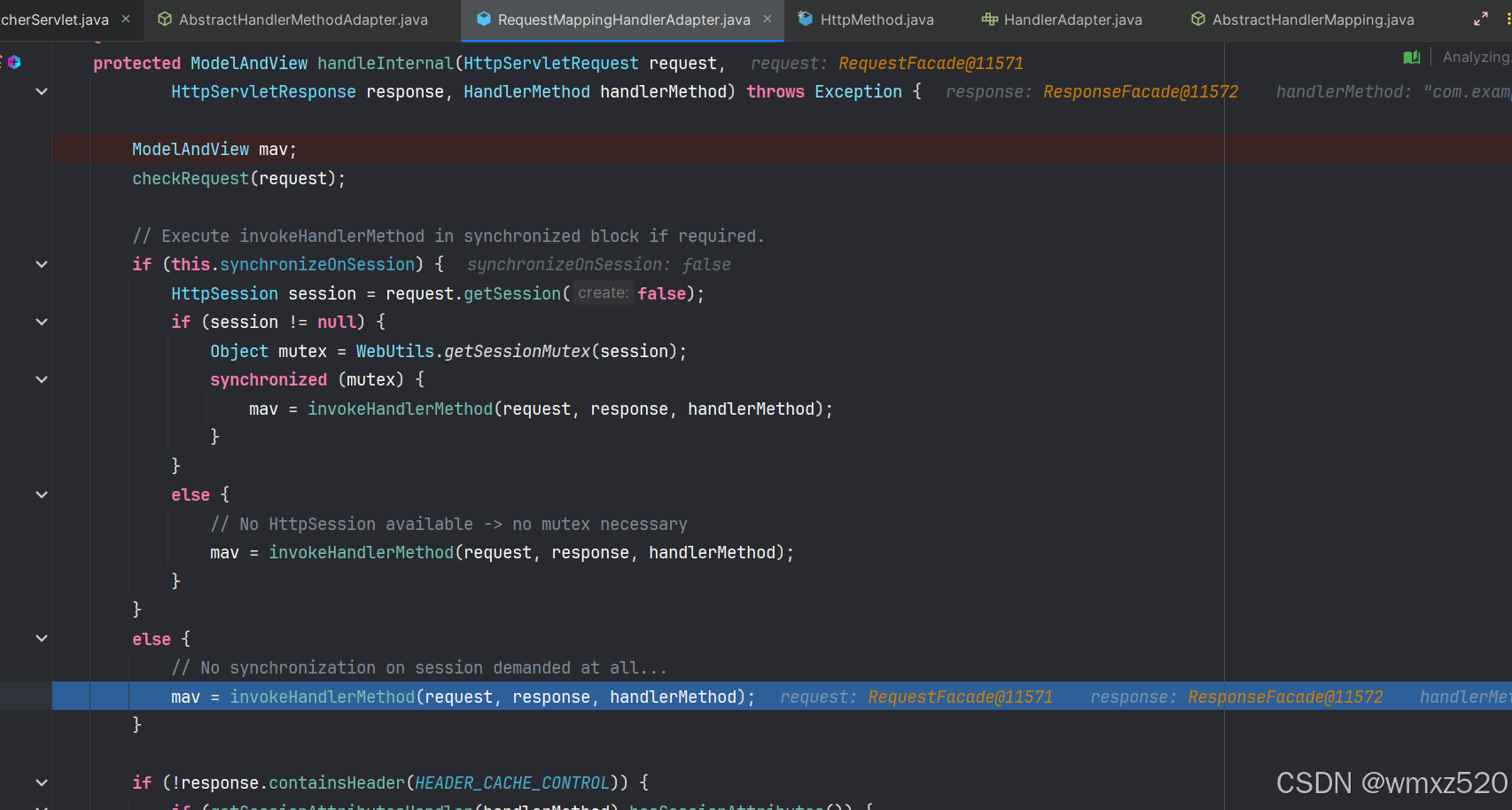Switch to the DispatcherServlet.java tab
This screenshot has width=1512, height=810.
54,19
